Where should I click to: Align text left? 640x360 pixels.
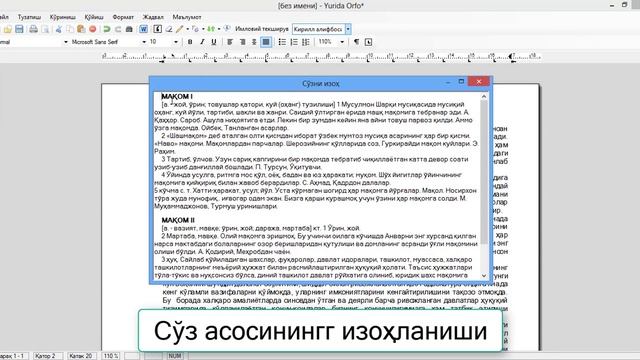coord(230,42)
